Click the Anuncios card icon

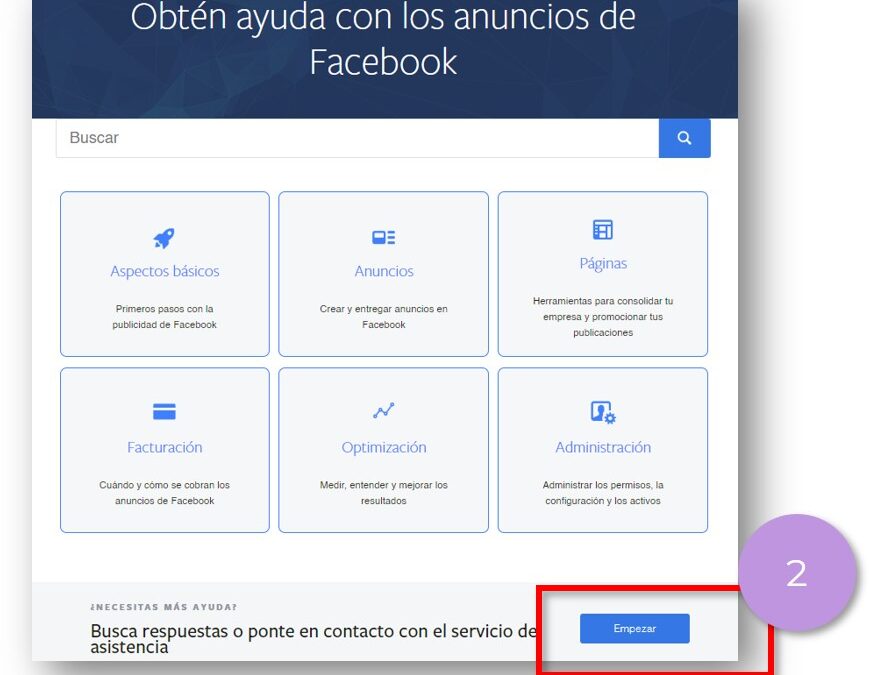tap(384, 238)
